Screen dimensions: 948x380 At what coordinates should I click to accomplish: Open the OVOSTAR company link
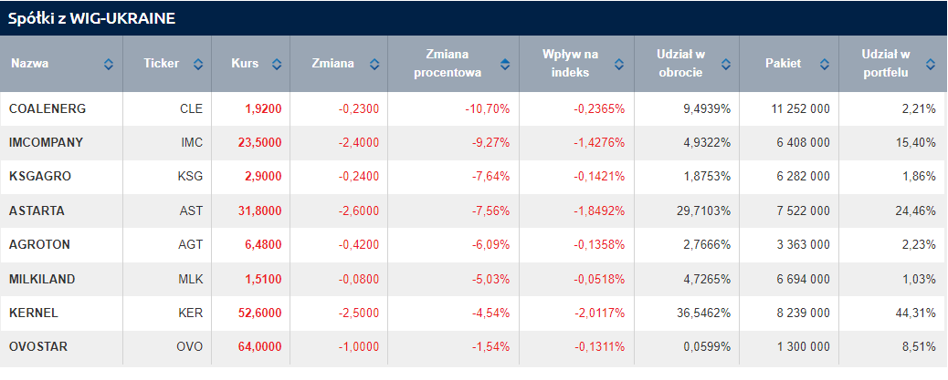tap(38, 347)
